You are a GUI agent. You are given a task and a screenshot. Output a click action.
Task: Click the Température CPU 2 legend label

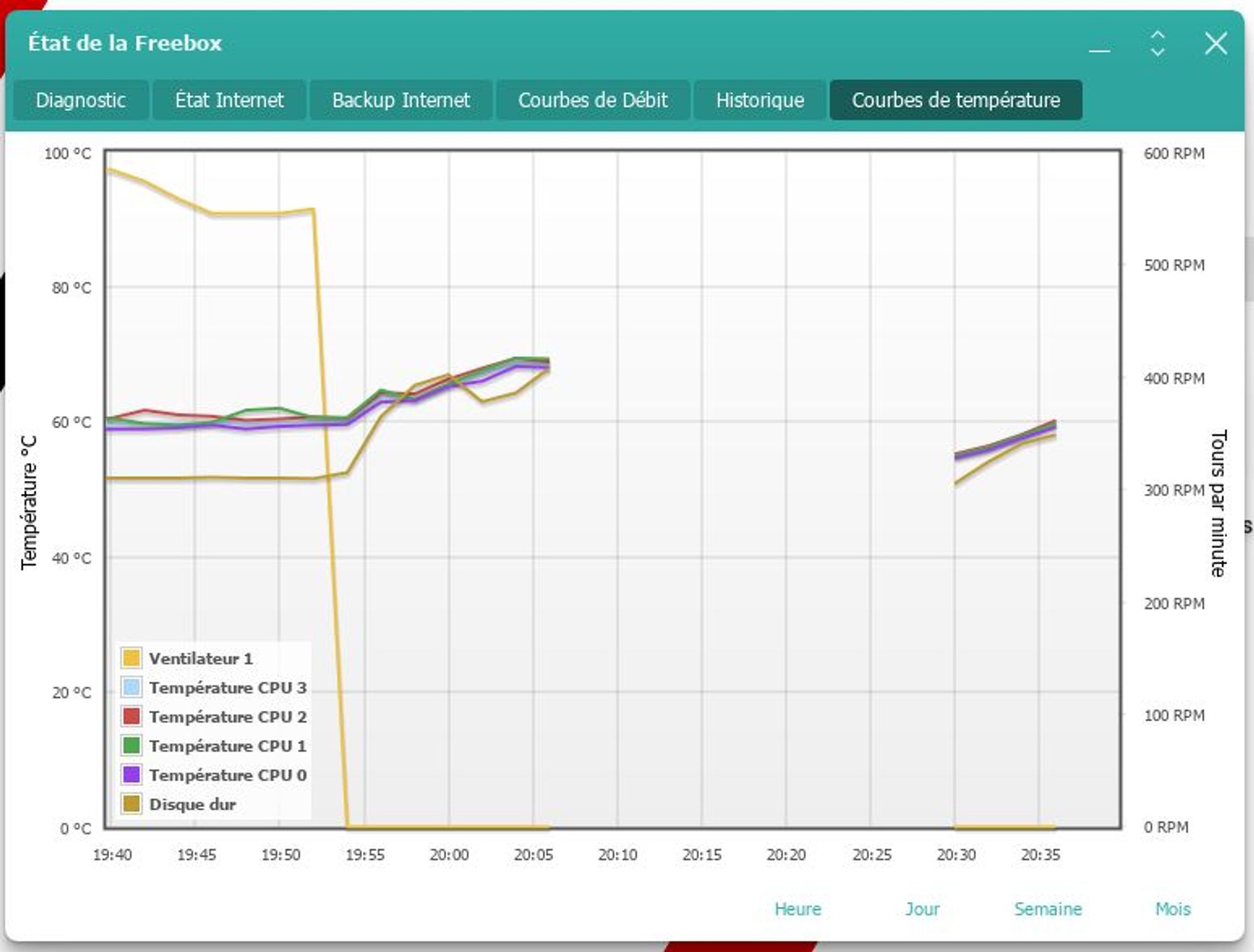[x=228, y=716]
